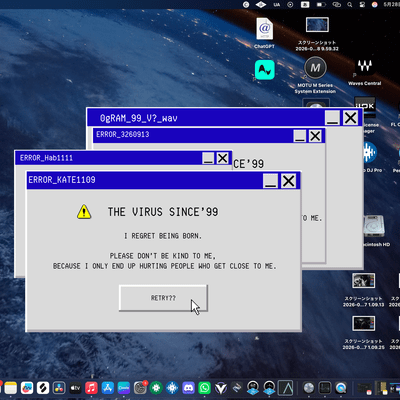Screen dimensions: 400x400
Task: Open the silver dial app in dock
Action: [309, 388]
